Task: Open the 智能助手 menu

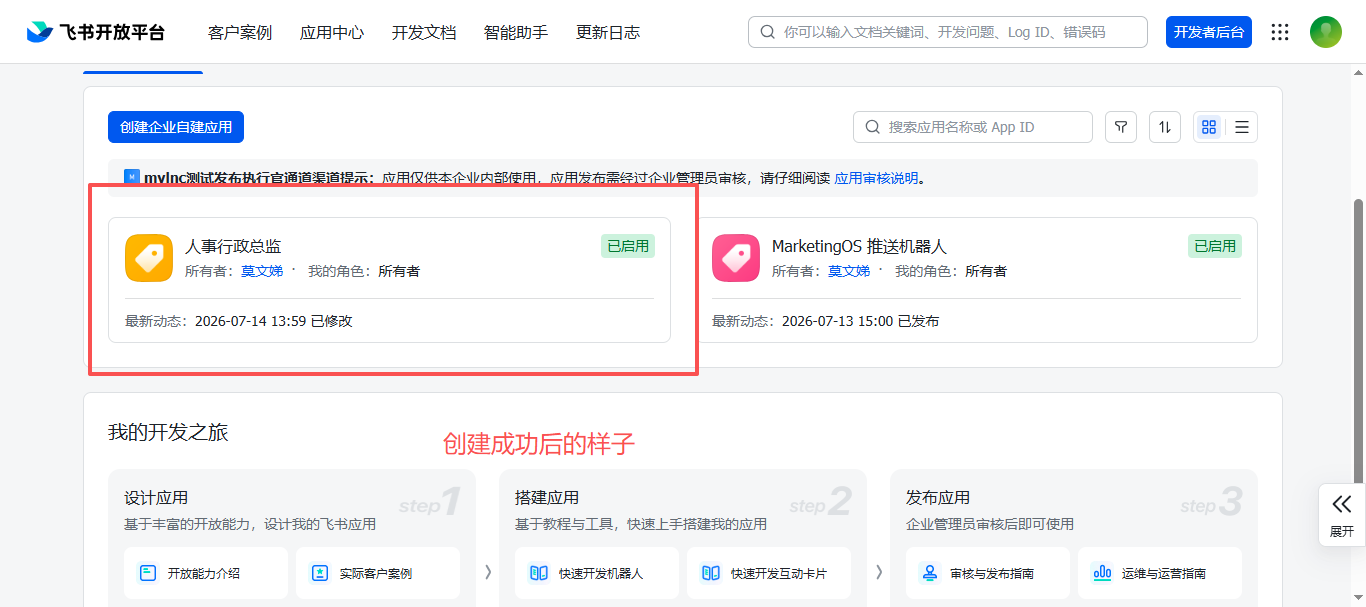Action: 516,32
